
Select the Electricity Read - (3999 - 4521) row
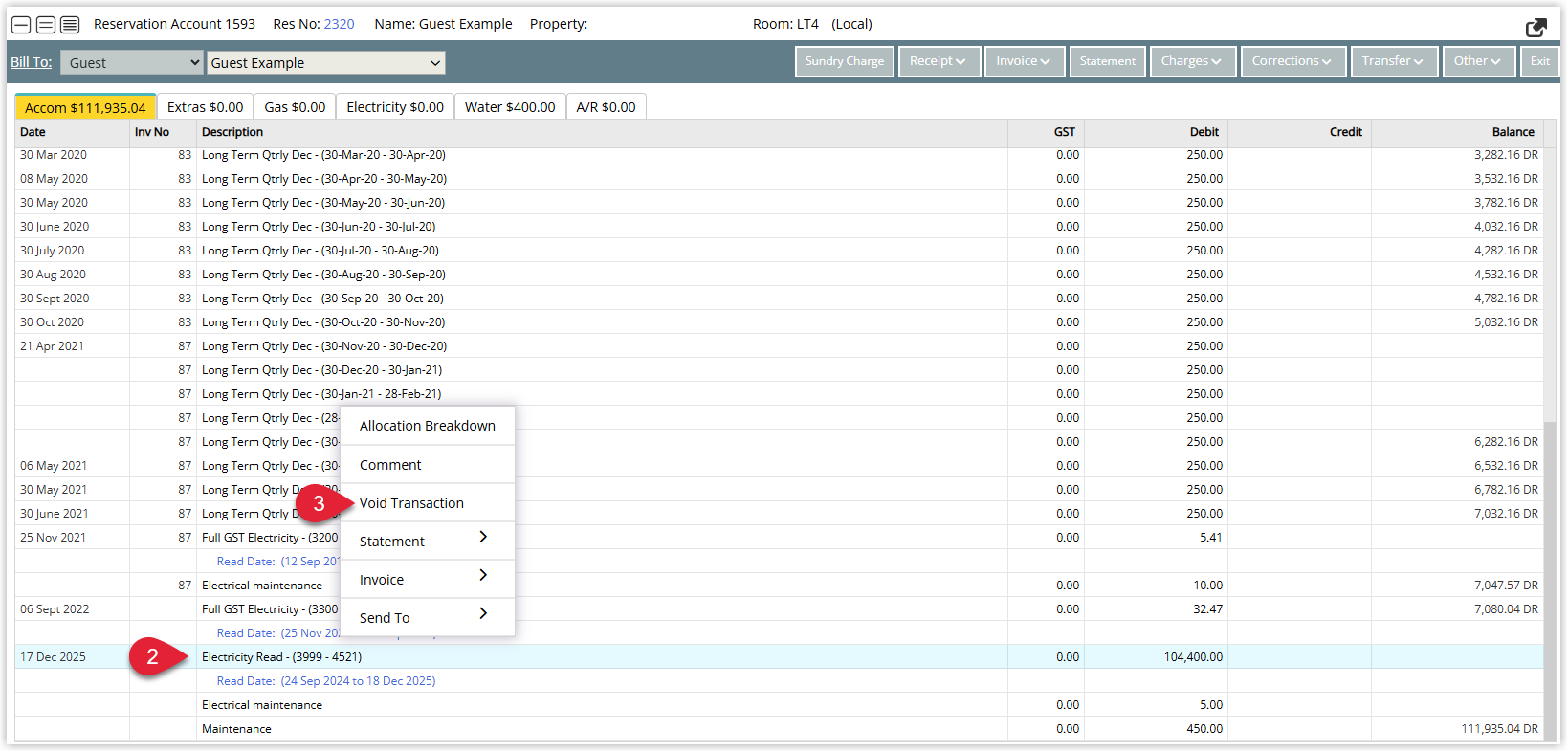779,657
